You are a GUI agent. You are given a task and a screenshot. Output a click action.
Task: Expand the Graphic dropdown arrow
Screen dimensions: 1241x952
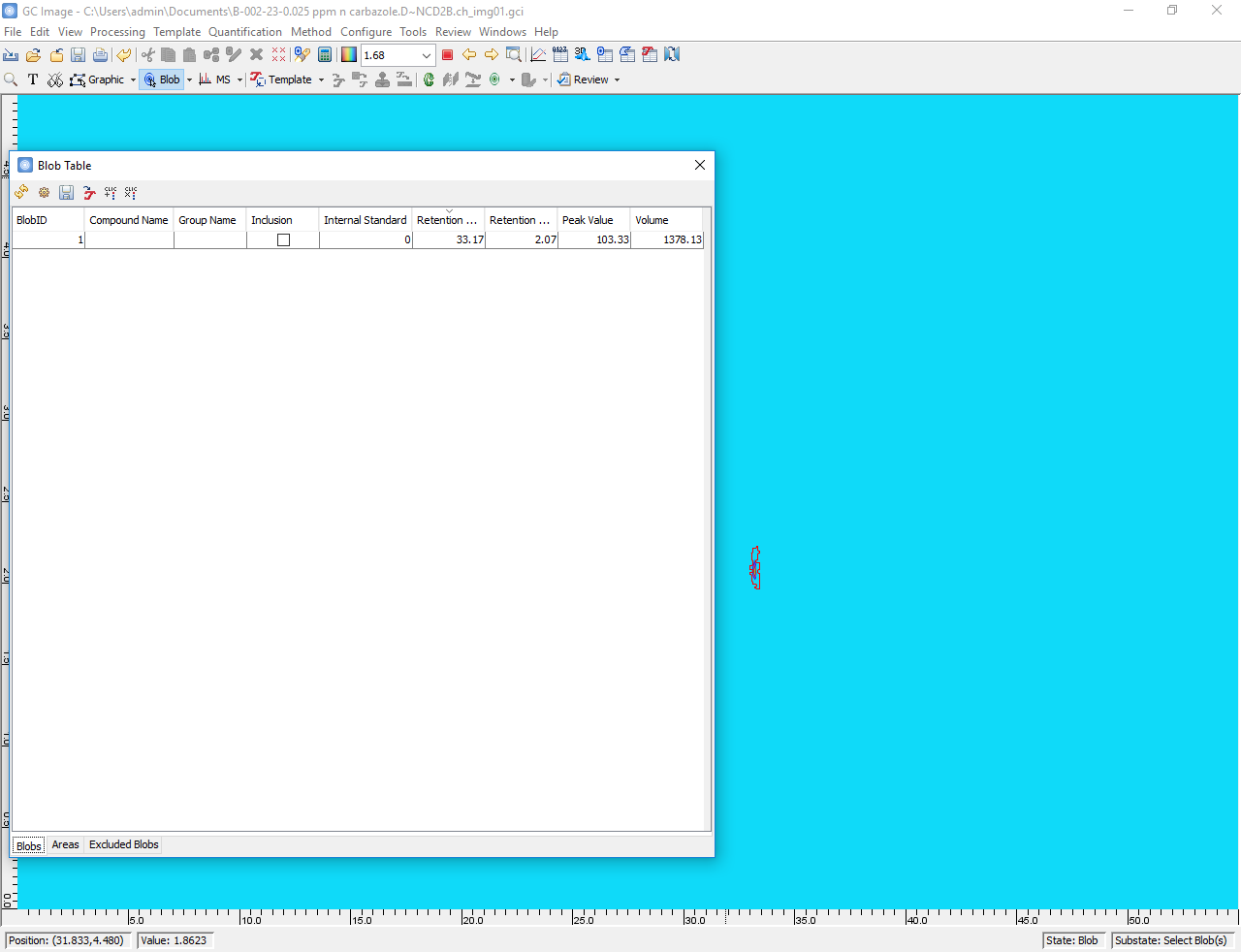click(133, 80)
